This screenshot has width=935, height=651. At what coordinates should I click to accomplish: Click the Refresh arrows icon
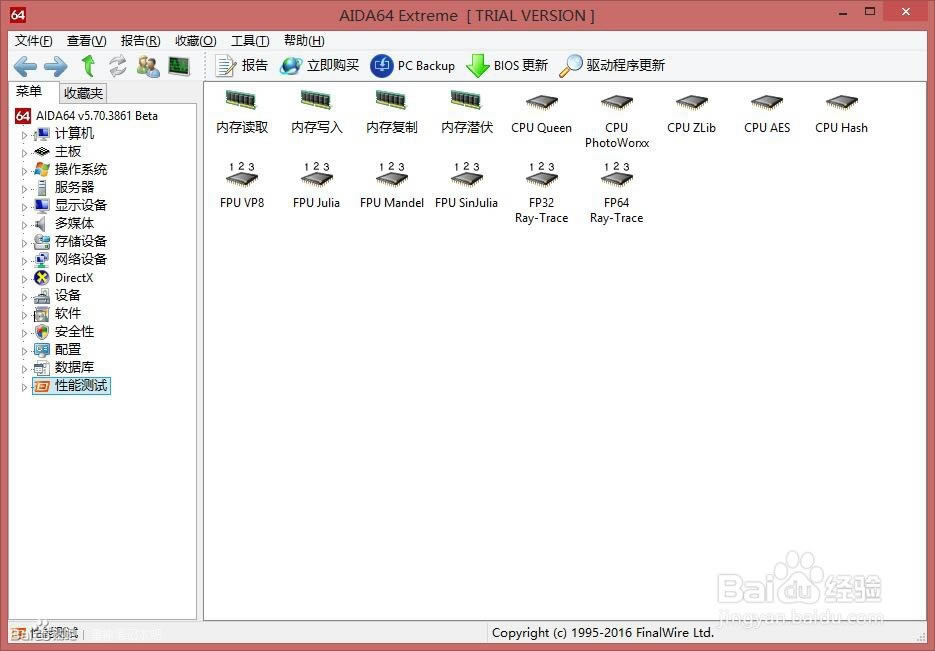pyautogui.click(x=118, y=66)
